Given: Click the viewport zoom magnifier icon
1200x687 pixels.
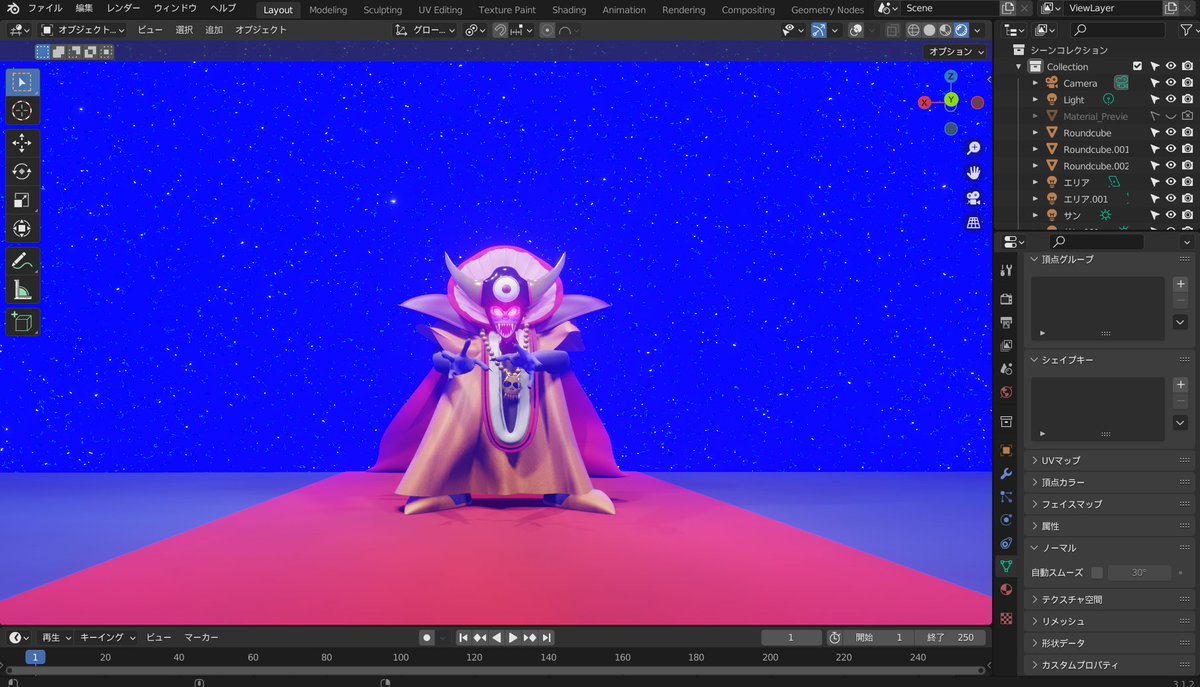Looking at the screenshot, I should [973, 148].
